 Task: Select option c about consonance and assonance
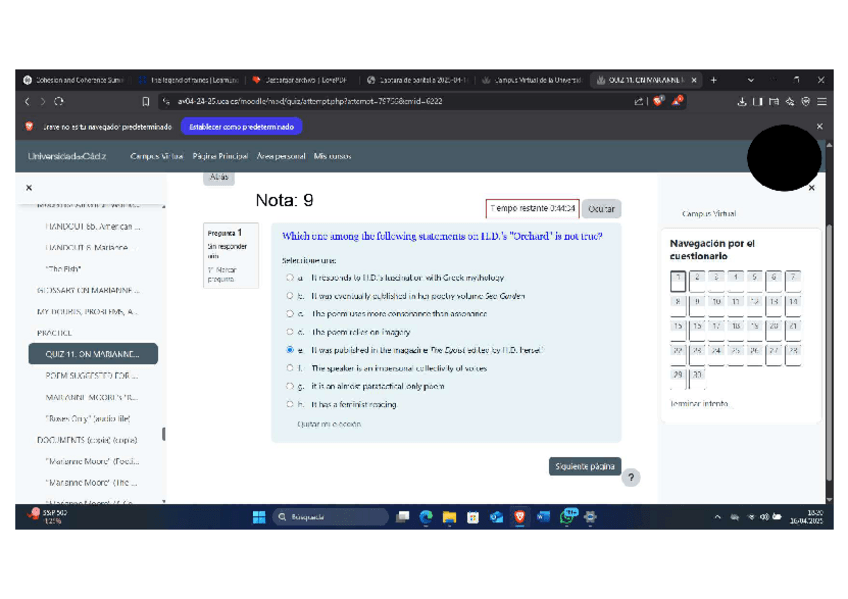(x=290, y=314)
